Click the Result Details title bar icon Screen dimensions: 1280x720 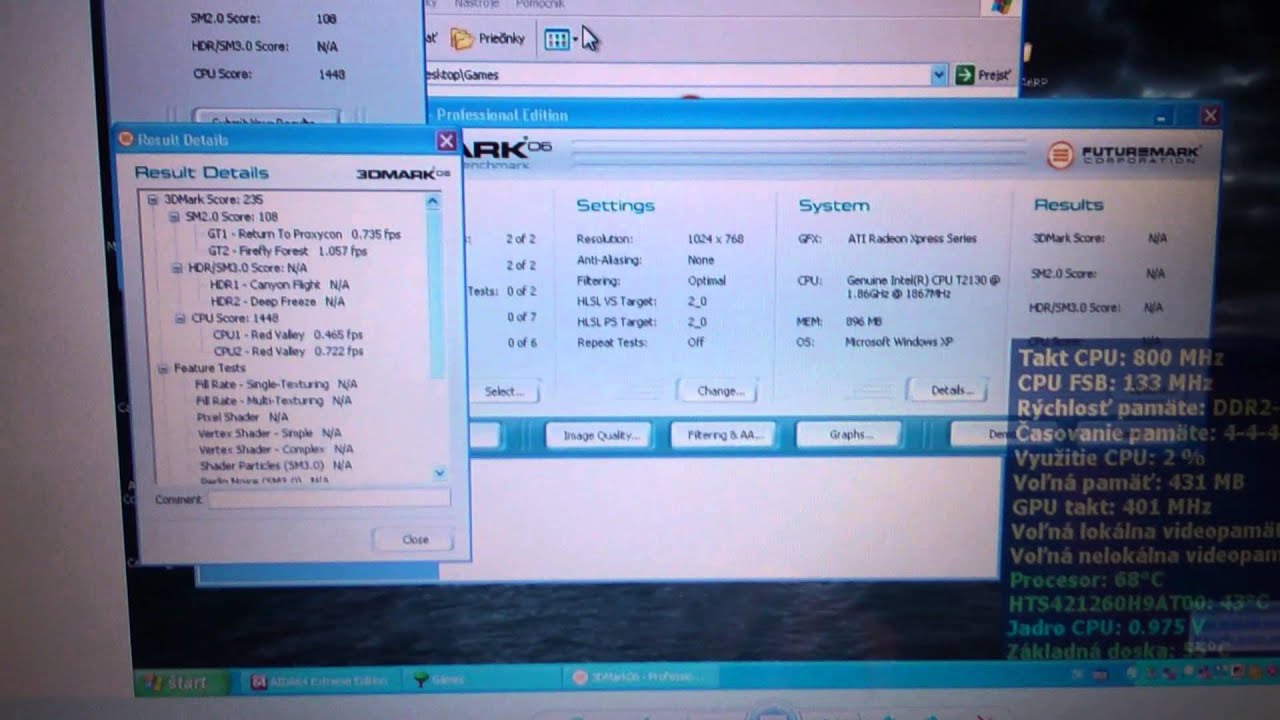coord(126,139)
